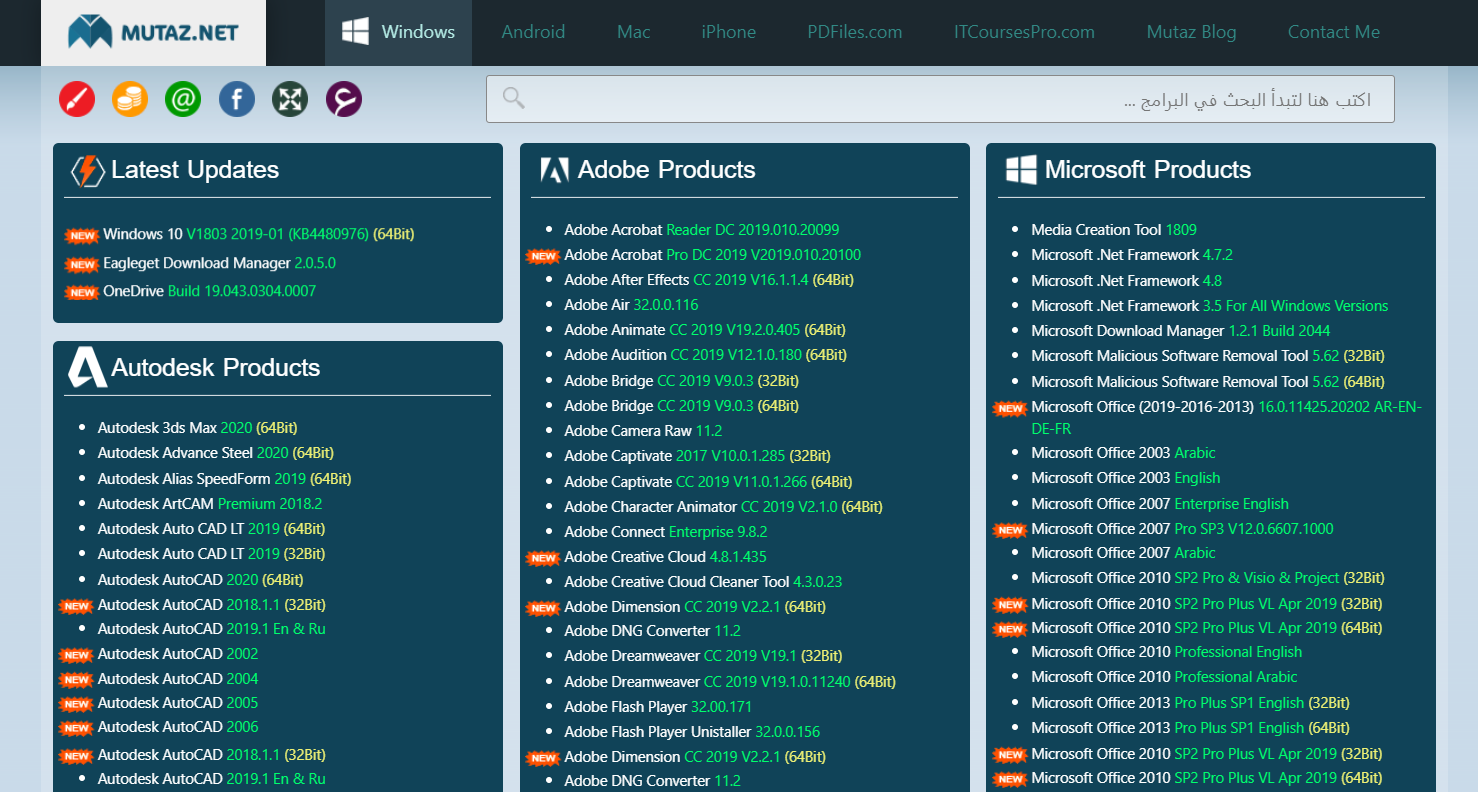Click the red pen circle icon
Screen dimensions: 1478x792
[x=77, y=99]
